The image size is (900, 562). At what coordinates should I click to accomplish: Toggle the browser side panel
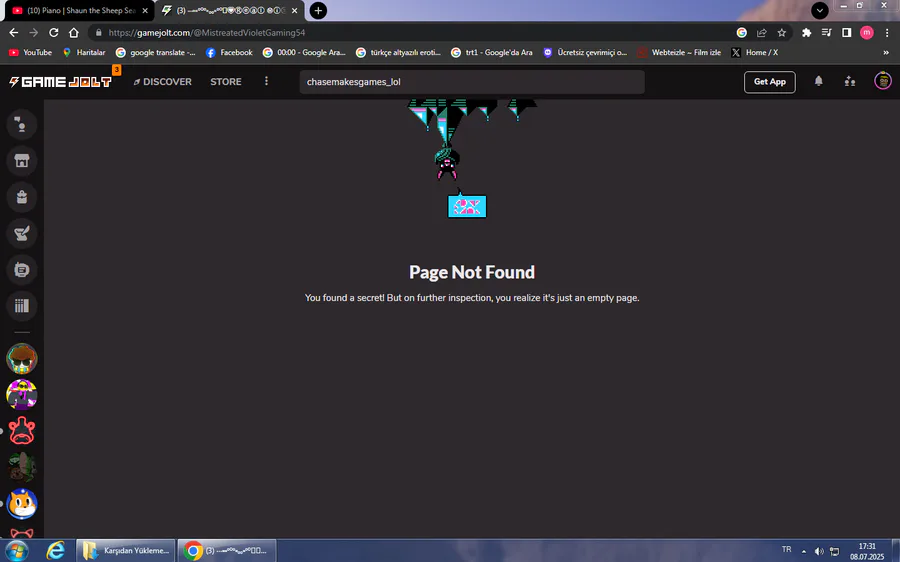click(847, 33)
